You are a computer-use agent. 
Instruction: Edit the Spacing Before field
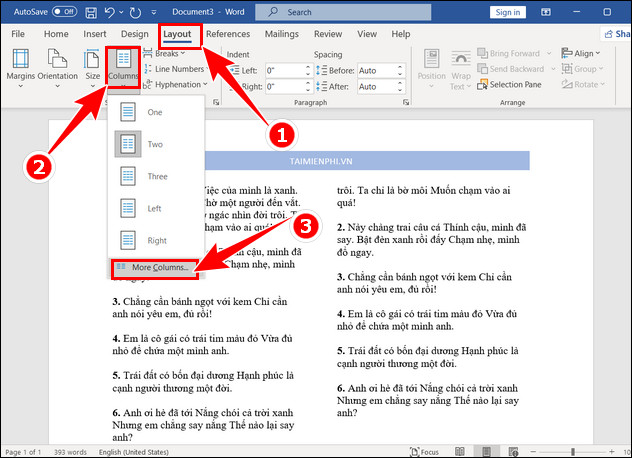(376, 71)
